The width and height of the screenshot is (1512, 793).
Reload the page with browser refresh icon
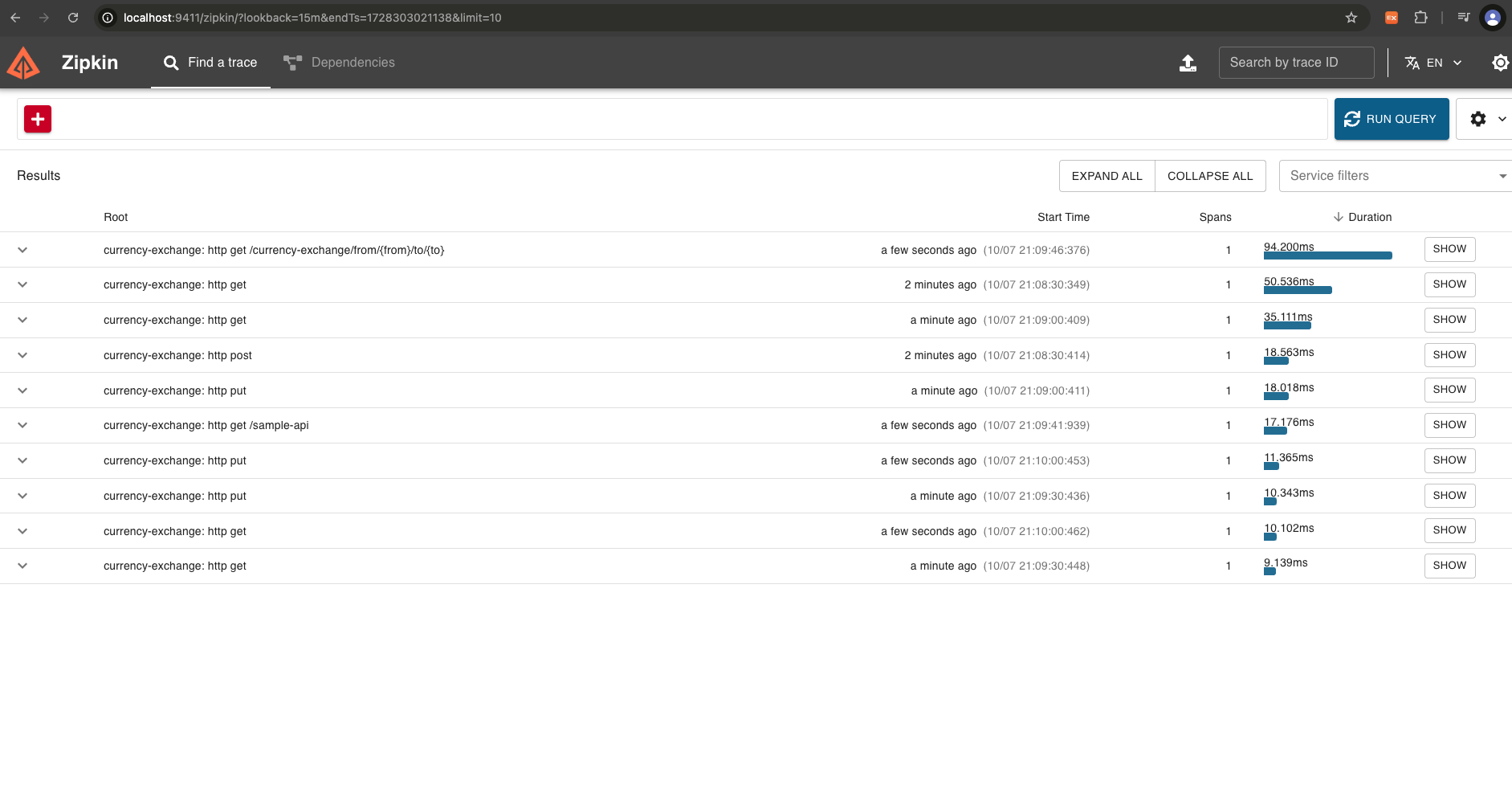(x=73, y=18)
